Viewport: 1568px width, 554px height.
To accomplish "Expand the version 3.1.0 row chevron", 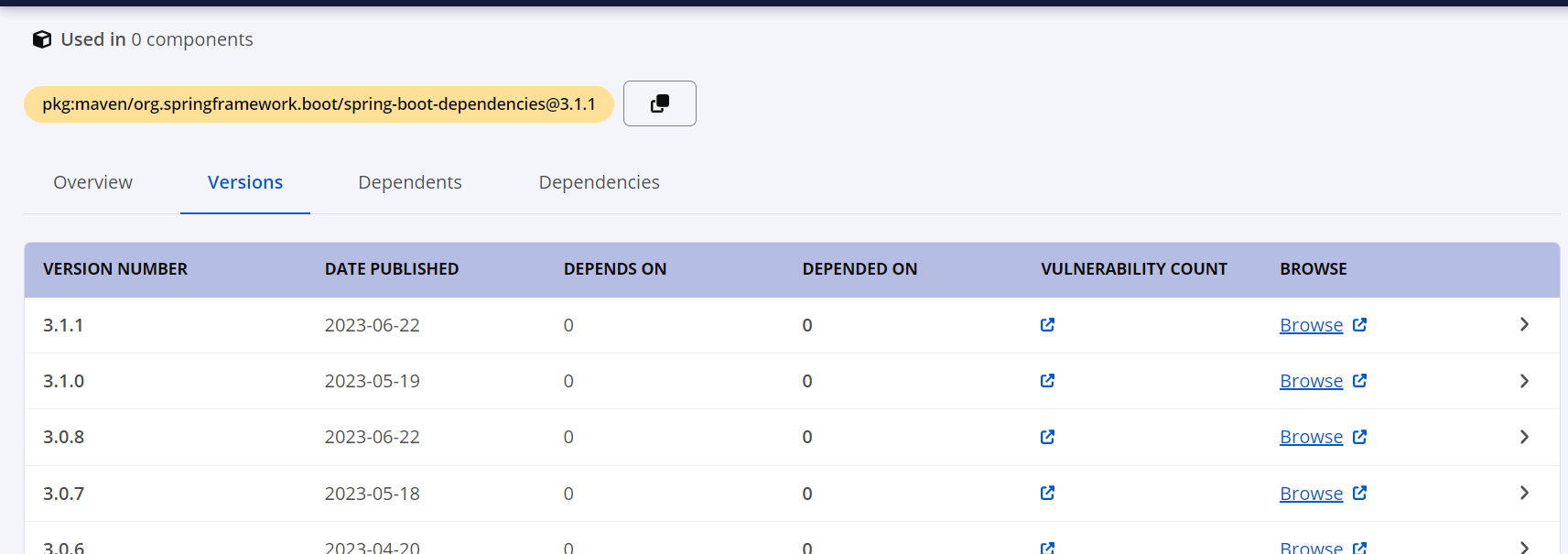I will click(x=1524, y=381).
